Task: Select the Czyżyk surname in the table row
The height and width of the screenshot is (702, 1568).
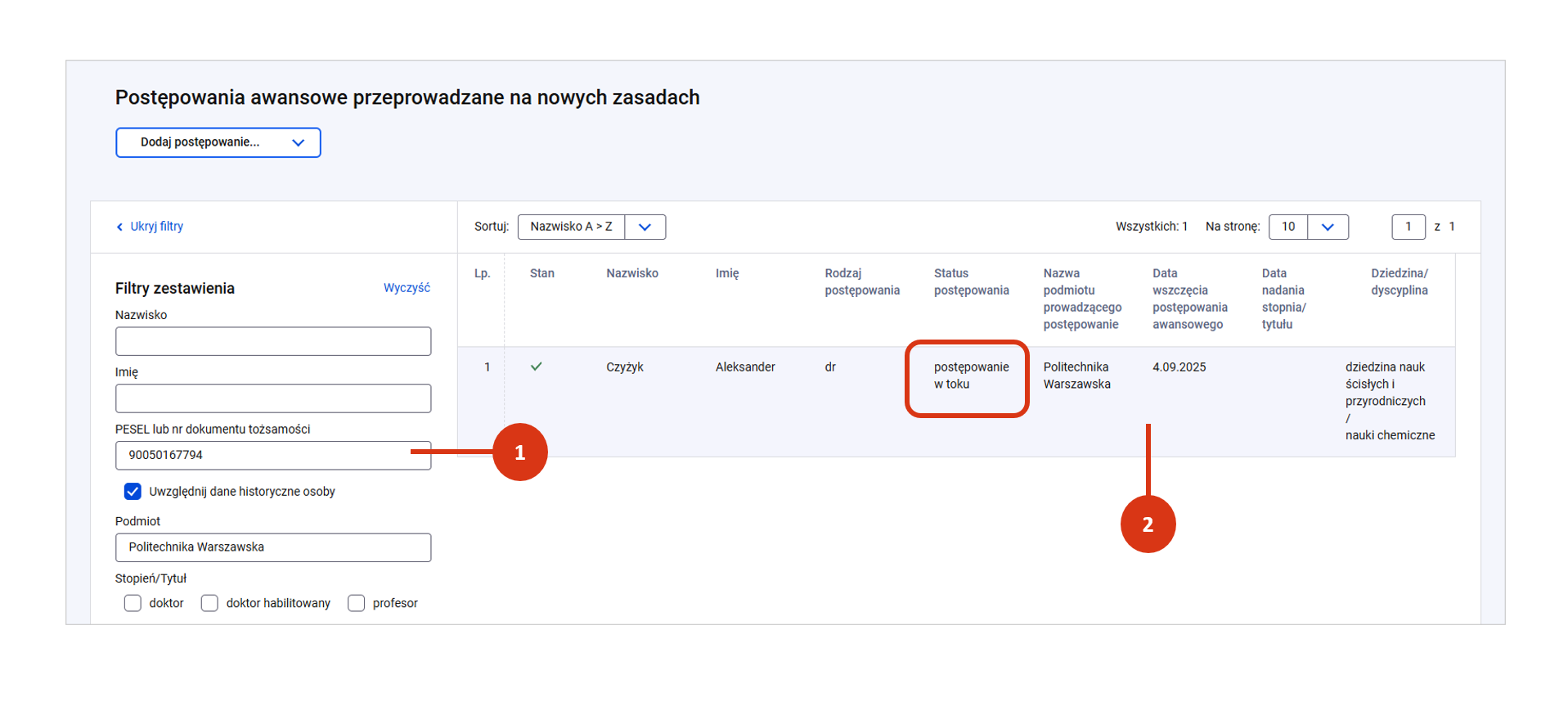Action: click(624, 367)
